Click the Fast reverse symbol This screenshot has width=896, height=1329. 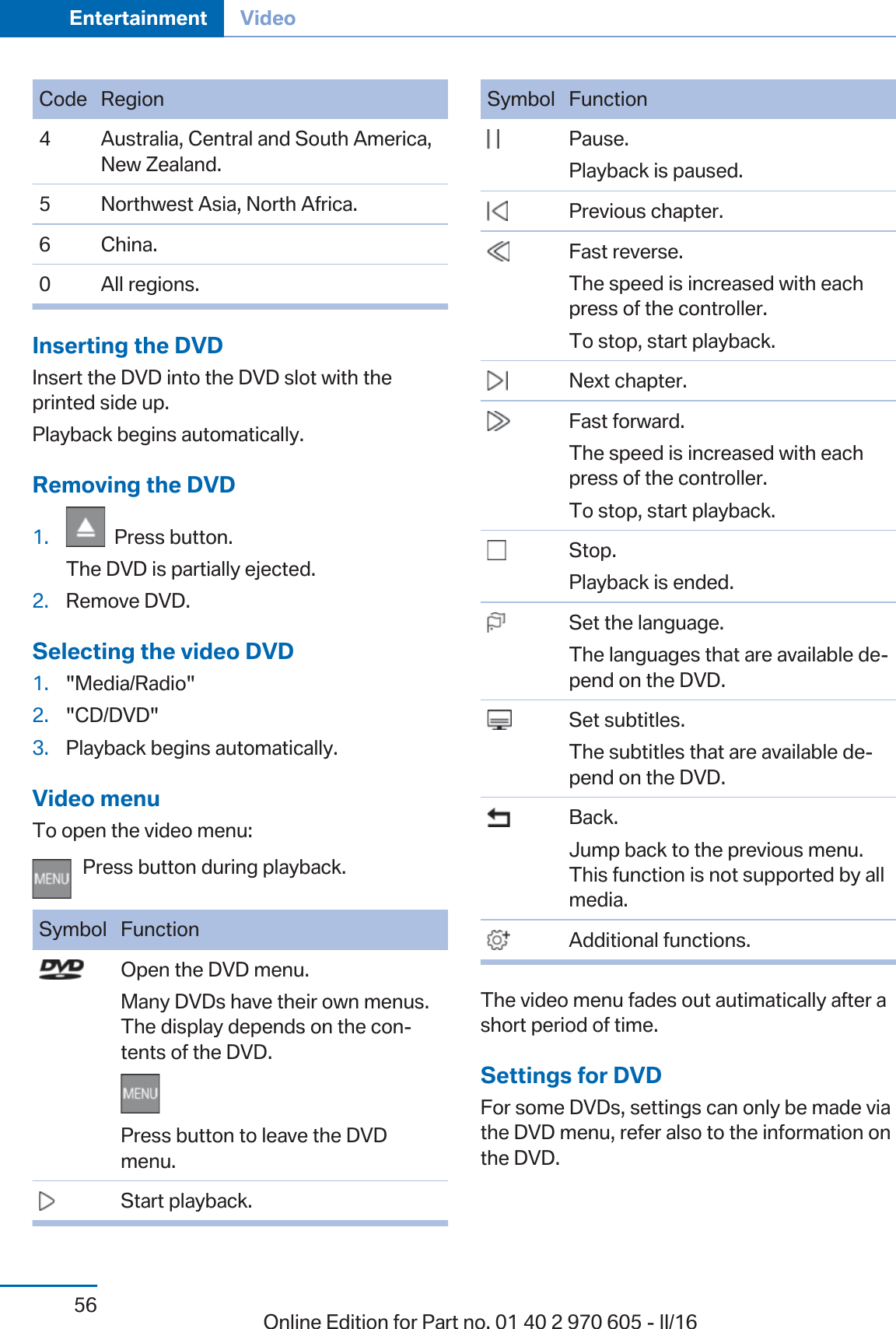pyautogui.click(x=498, y=251)
